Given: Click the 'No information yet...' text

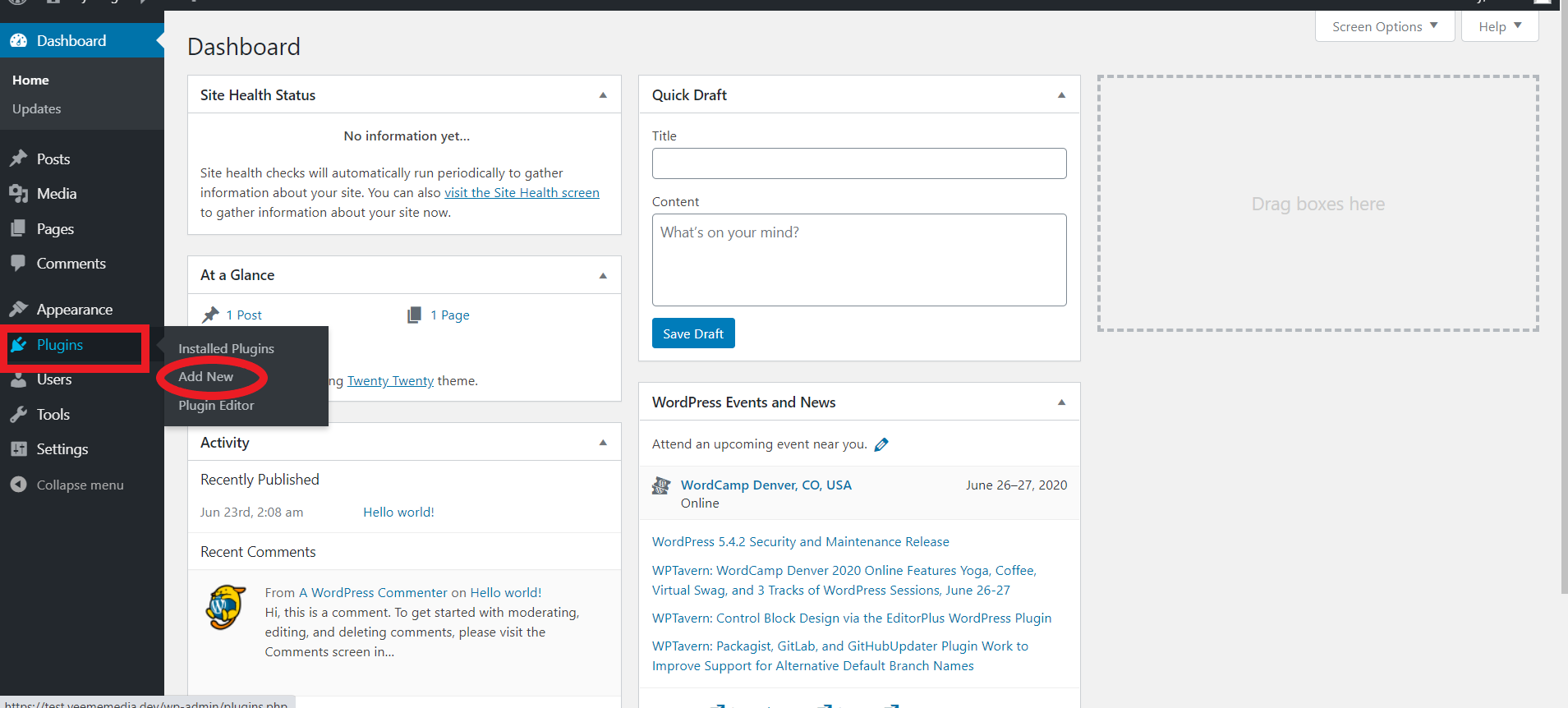Looking at the screenshot, I should pyautogui.click(x=407, y=136).
